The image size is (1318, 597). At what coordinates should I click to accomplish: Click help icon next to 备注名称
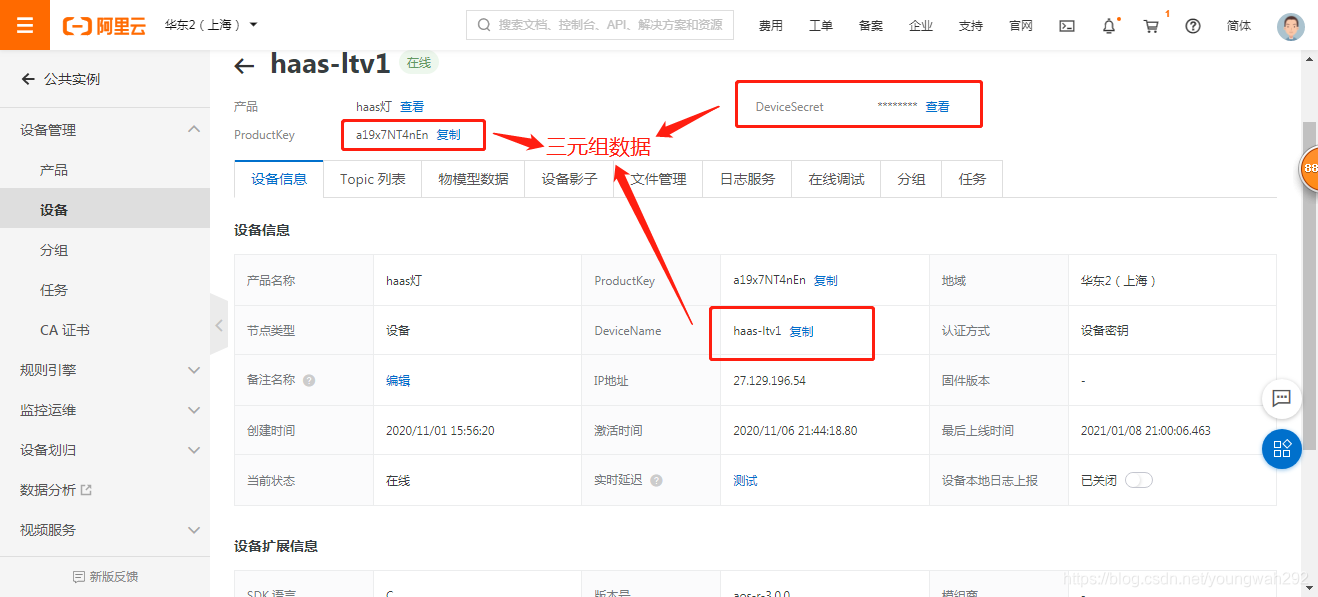pos(309,381)
